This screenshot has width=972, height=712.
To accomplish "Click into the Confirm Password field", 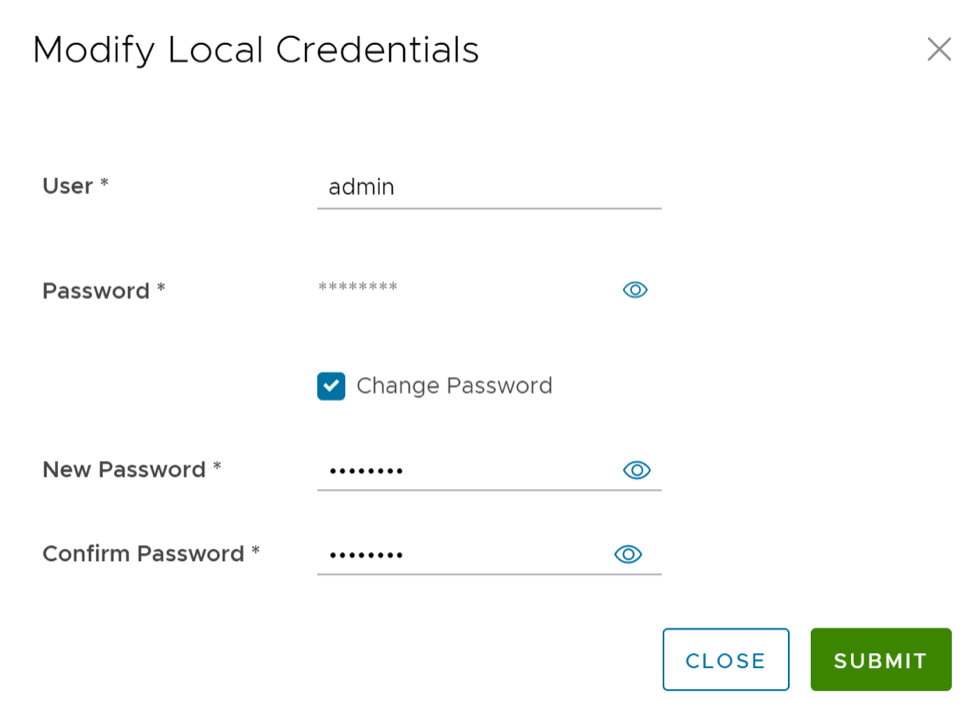I will click(x=460, y=554).
